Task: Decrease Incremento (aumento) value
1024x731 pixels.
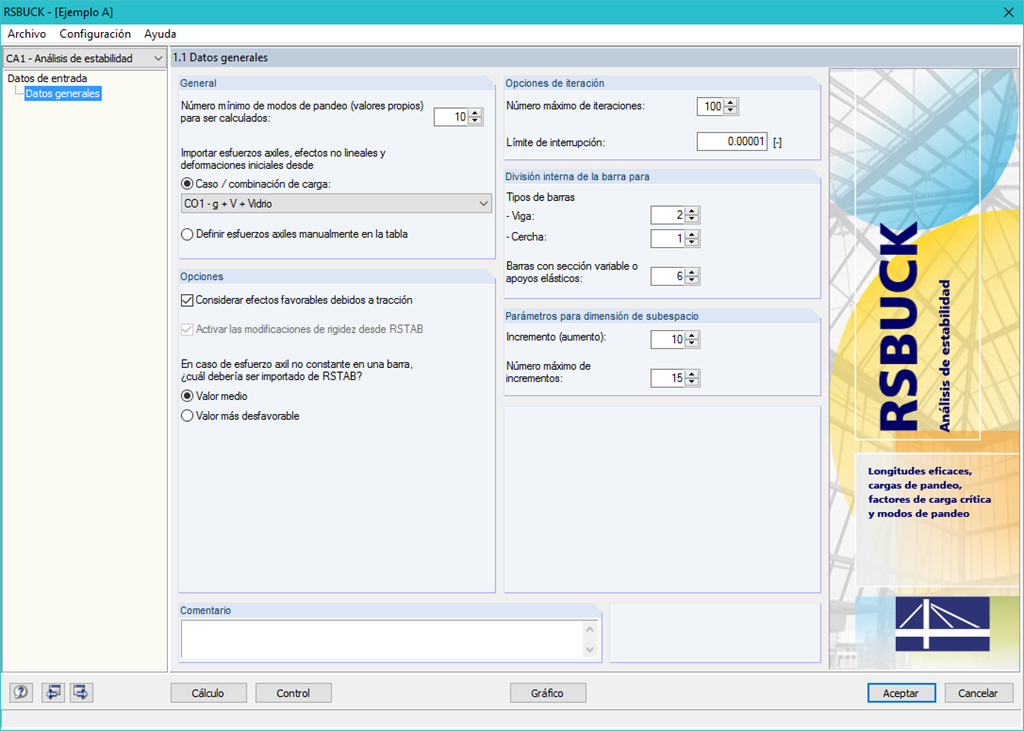Action: coord(692,343)
